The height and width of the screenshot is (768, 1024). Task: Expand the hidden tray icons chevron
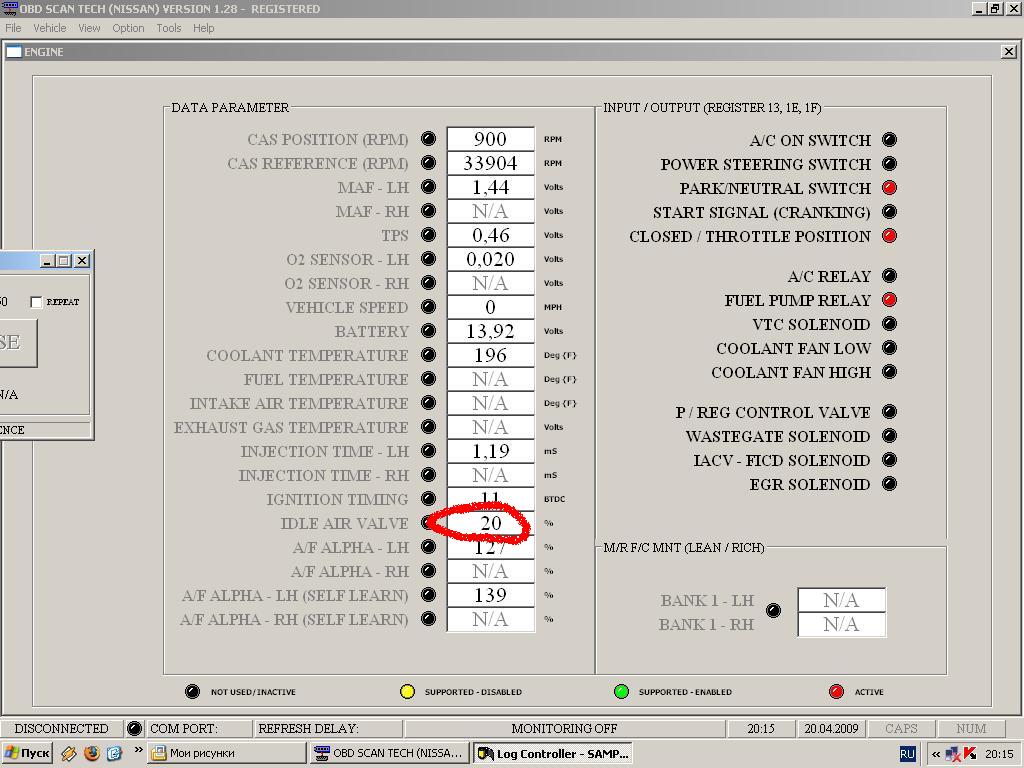tap(936, 754)
